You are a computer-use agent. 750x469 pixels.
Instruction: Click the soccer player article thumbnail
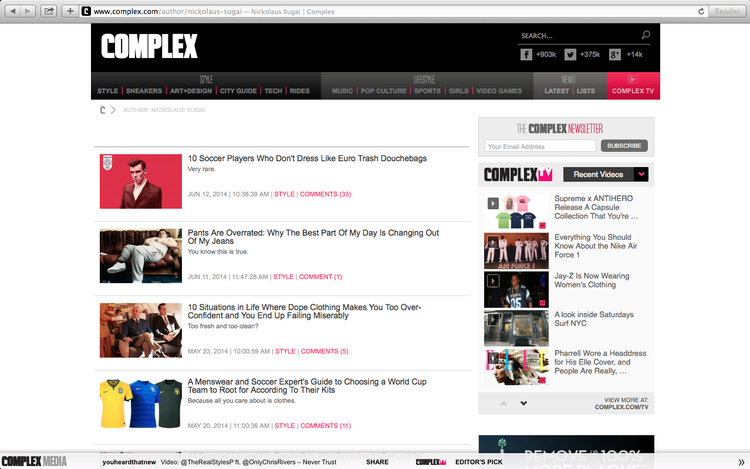(x=141, y=181)
